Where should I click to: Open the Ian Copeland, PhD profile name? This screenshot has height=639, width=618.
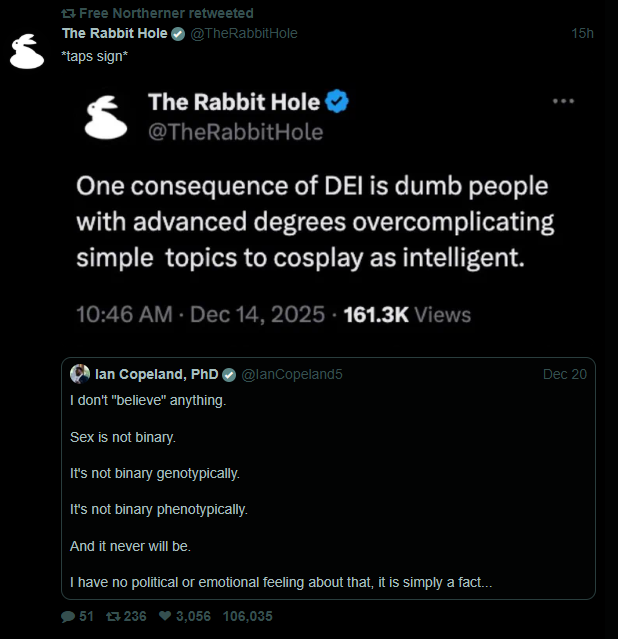(x=156, y=374)
